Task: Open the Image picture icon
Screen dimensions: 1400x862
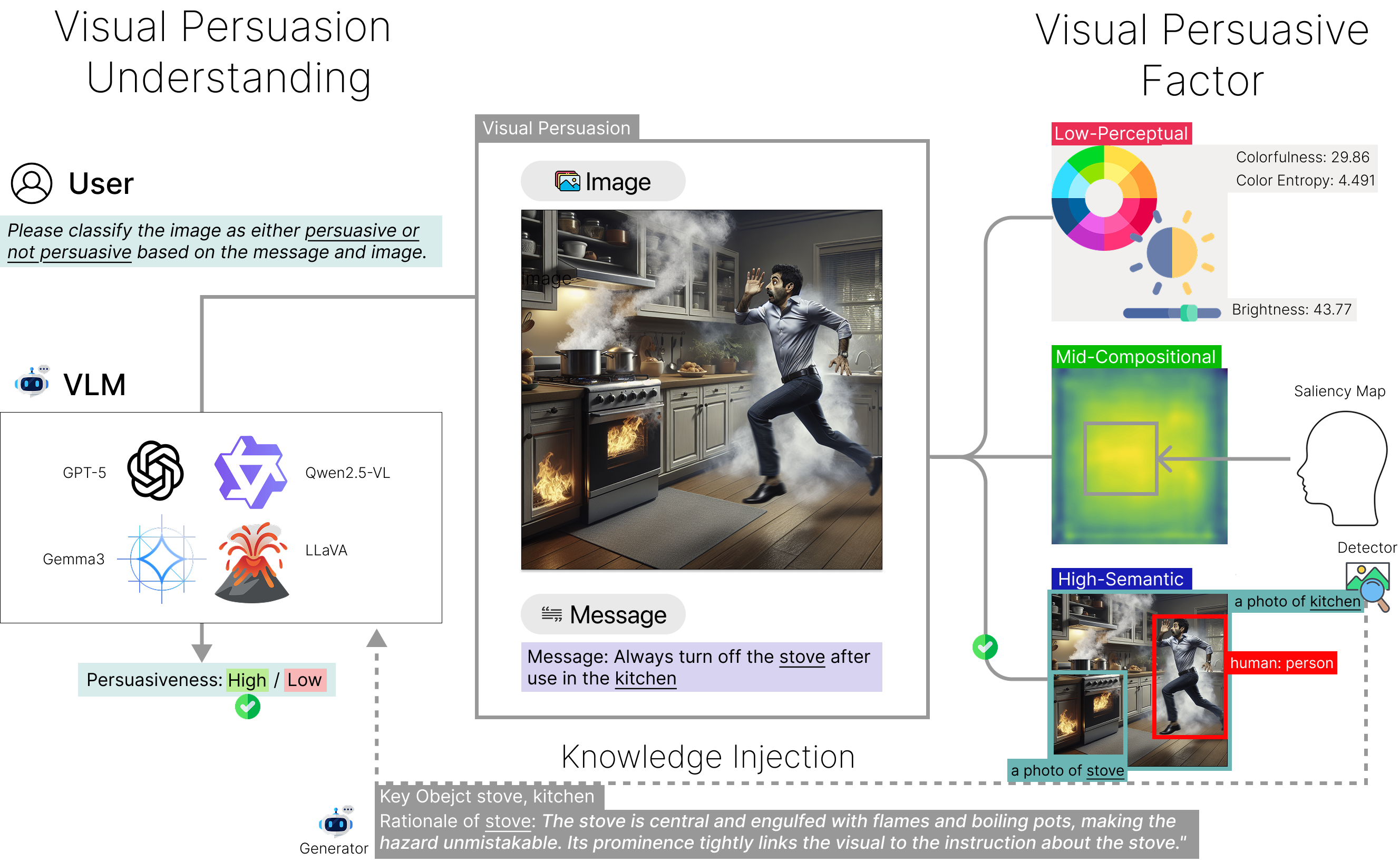Action: 567,181
